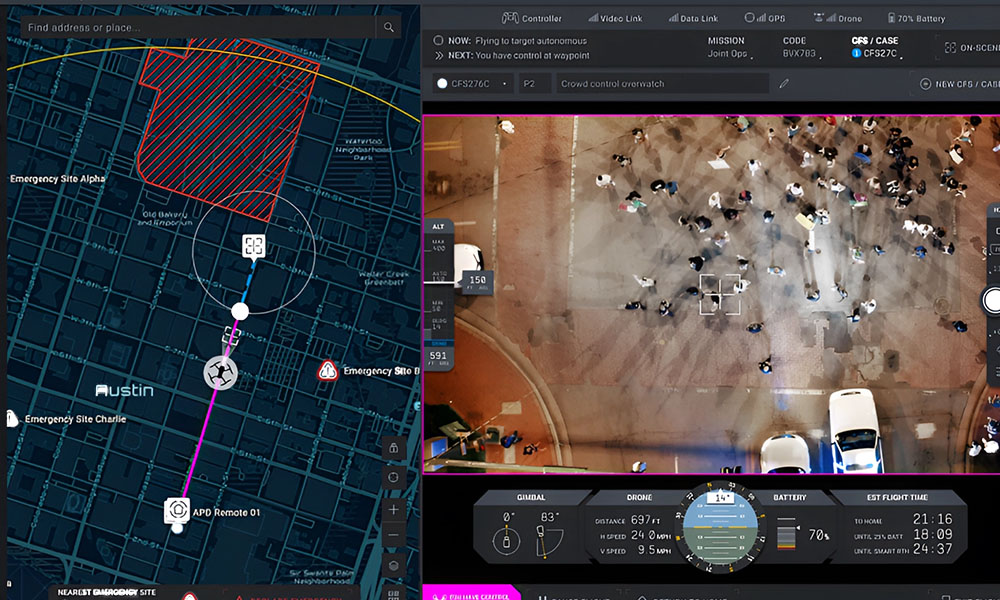Viewport: 1000px width, 600px height.
Task: Zoom in on the map
Action: tap(394, 509)
